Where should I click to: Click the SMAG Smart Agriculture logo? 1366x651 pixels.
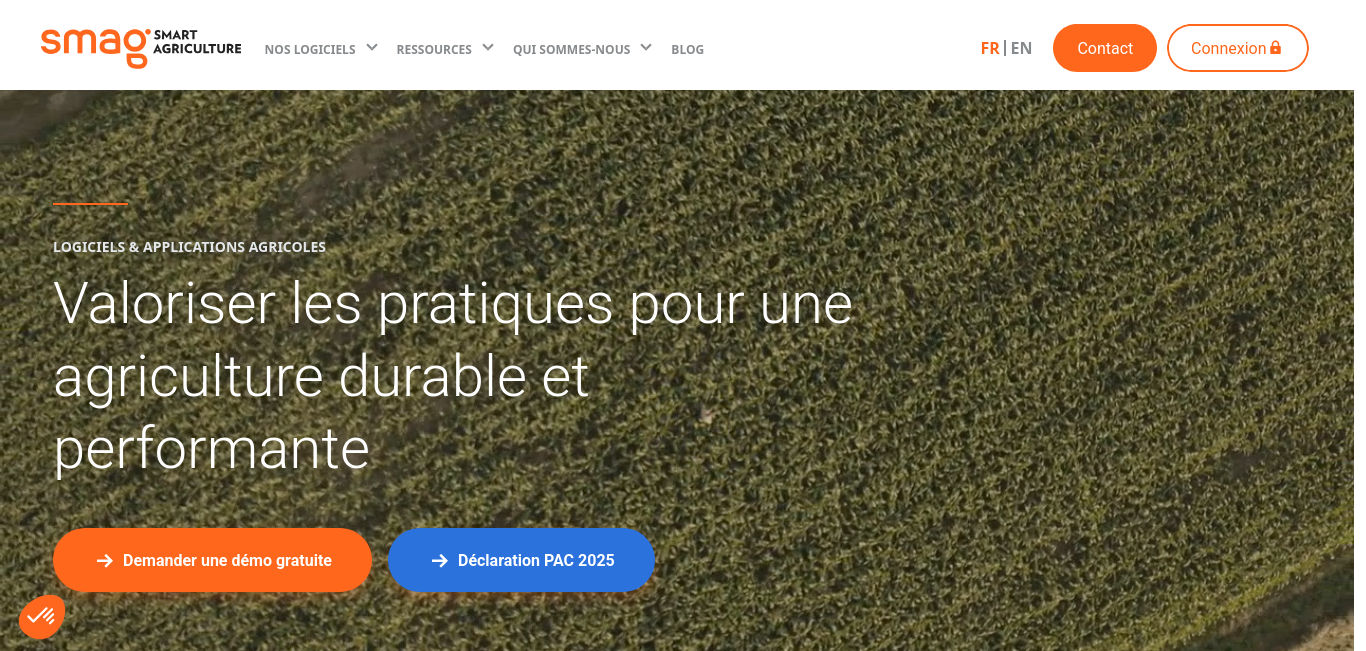click(141, 47)
